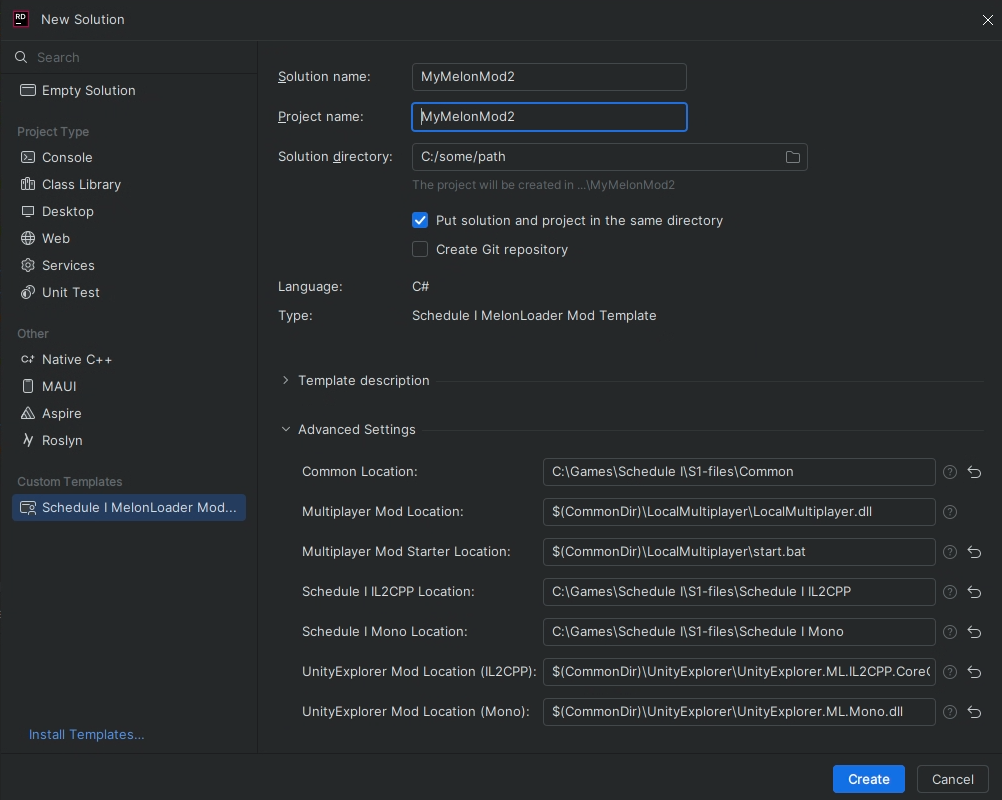
Task: Open the Install Templates link
Action: pyautogui.click(x=86, y=735)
